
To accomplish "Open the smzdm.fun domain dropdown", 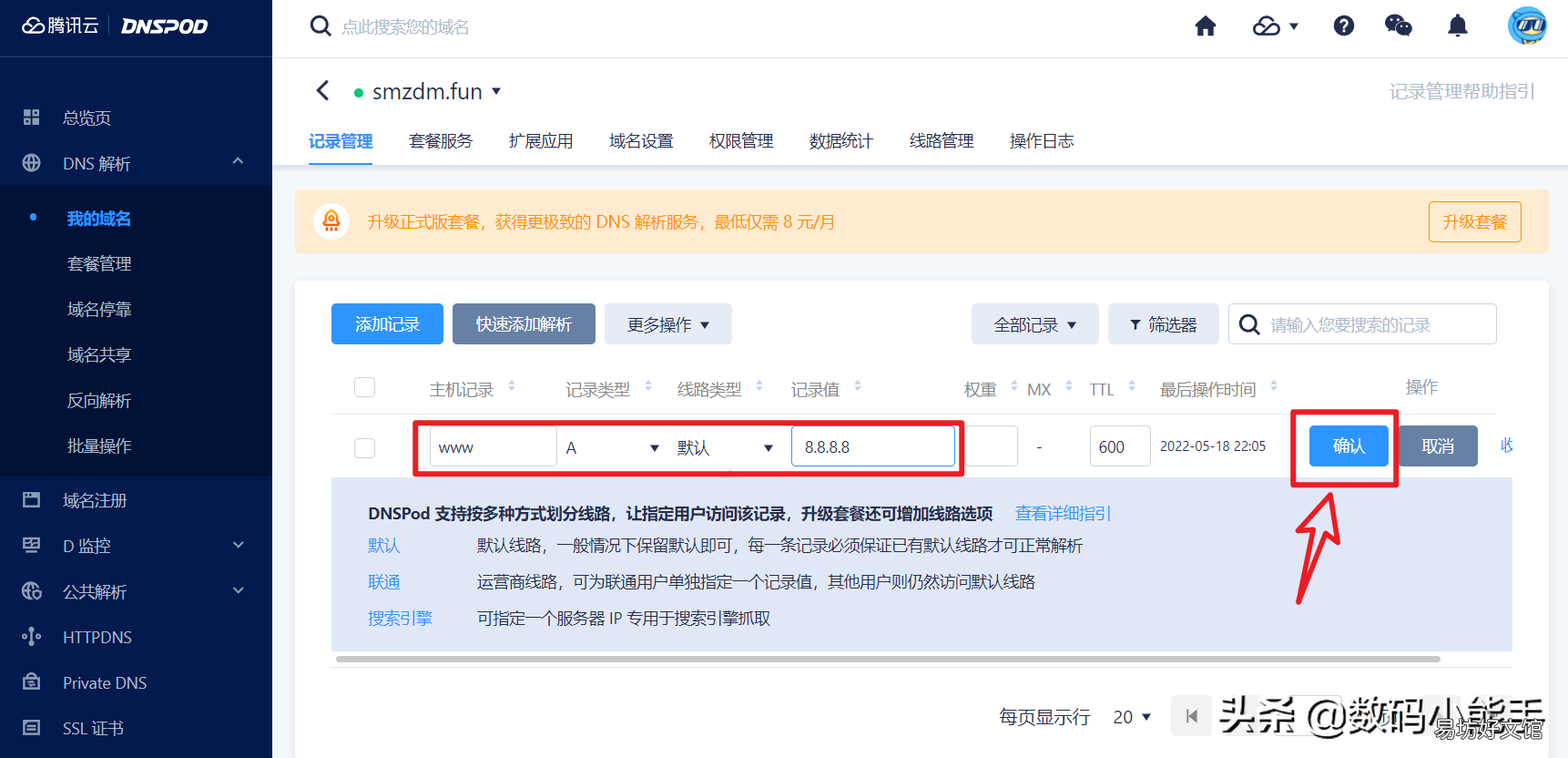I will (x=496, y=91).
